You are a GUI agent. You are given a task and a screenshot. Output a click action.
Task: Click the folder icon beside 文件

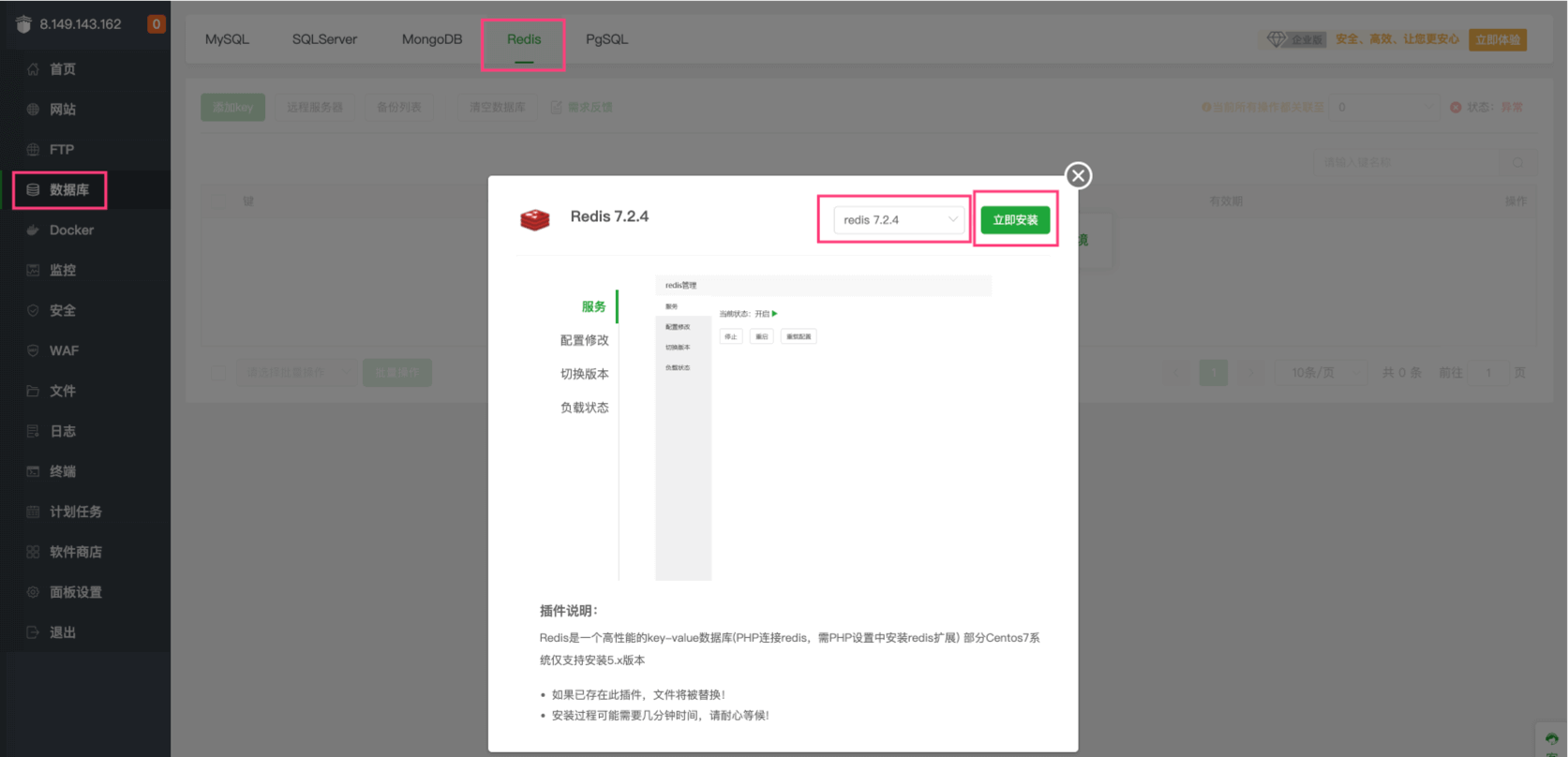(x=33, y=392)
